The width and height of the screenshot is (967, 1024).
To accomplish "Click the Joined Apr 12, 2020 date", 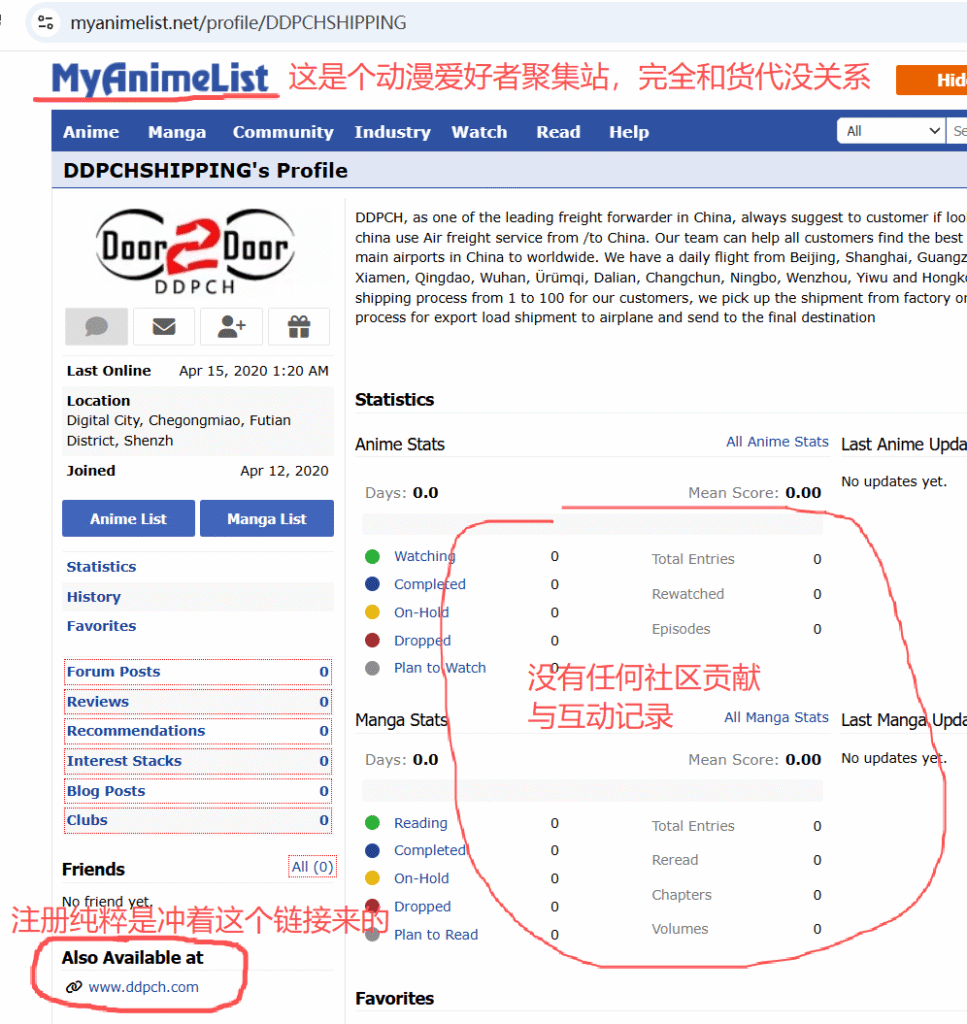I will point(284,471).
